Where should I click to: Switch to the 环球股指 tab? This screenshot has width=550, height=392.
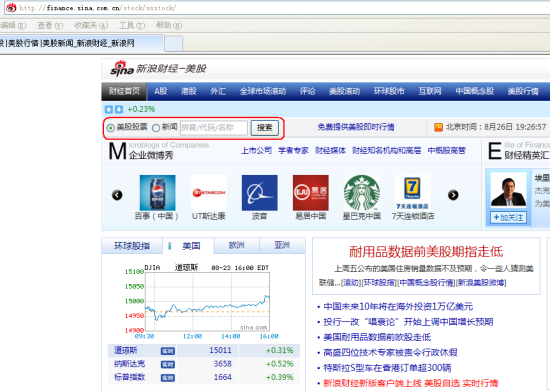tap(132, 246)
